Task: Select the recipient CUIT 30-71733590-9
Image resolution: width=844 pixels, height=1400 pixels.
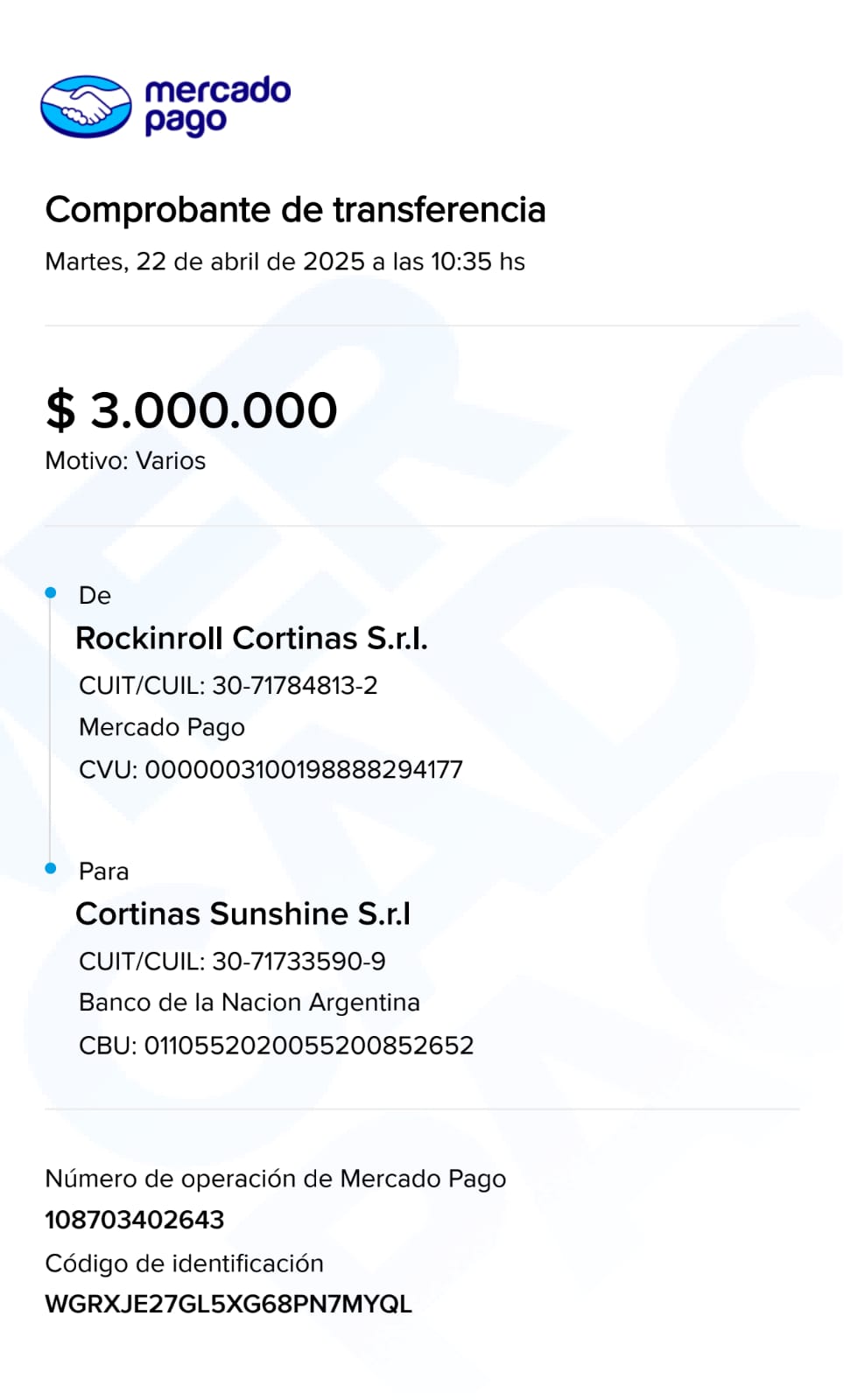Action: tap(299, 961)
